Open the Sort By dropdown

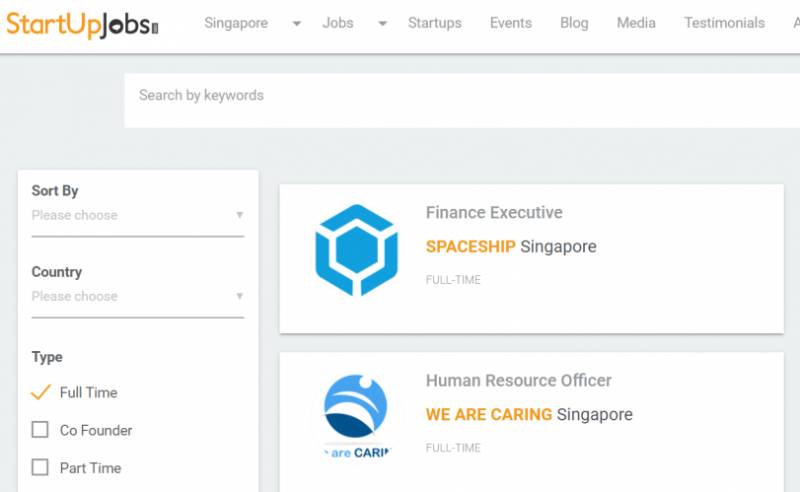point(137,215)
